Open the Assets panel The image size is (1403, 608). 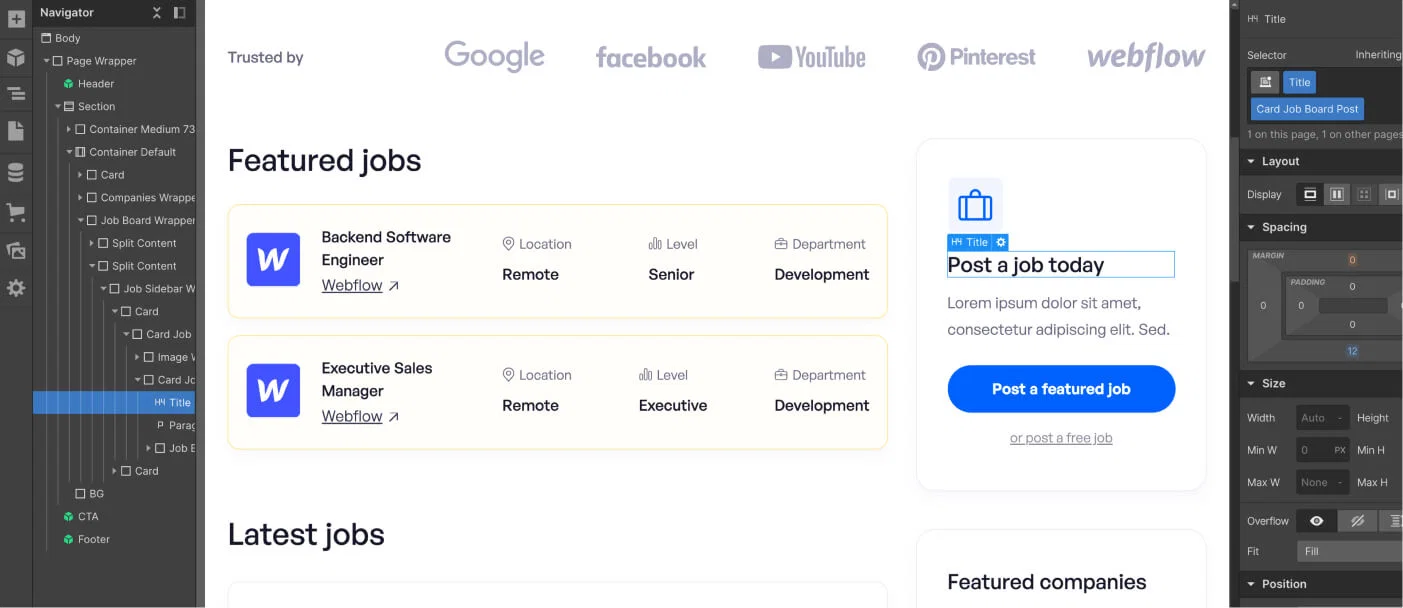[16, 250]
